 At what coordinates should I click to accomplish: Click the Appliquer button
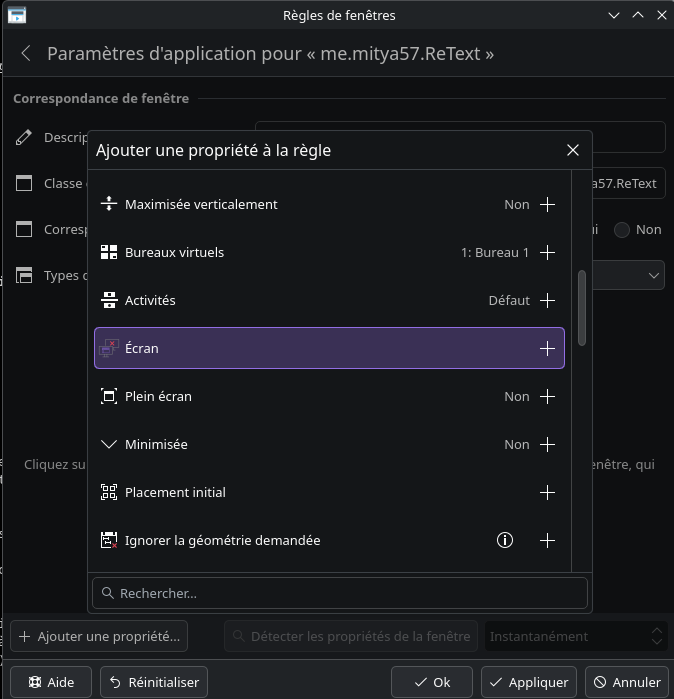coord(528,682)
